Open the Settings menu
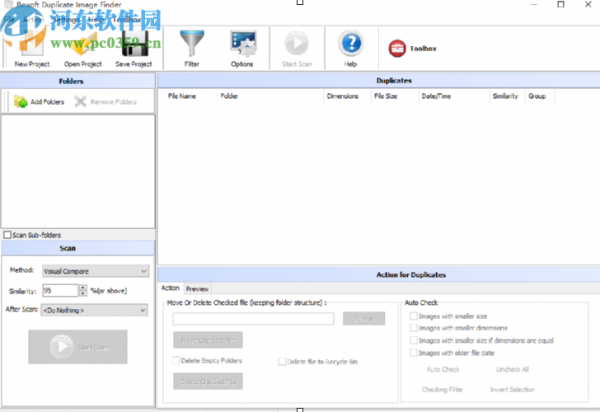This screenshot has height=412, width=600. 65,19
